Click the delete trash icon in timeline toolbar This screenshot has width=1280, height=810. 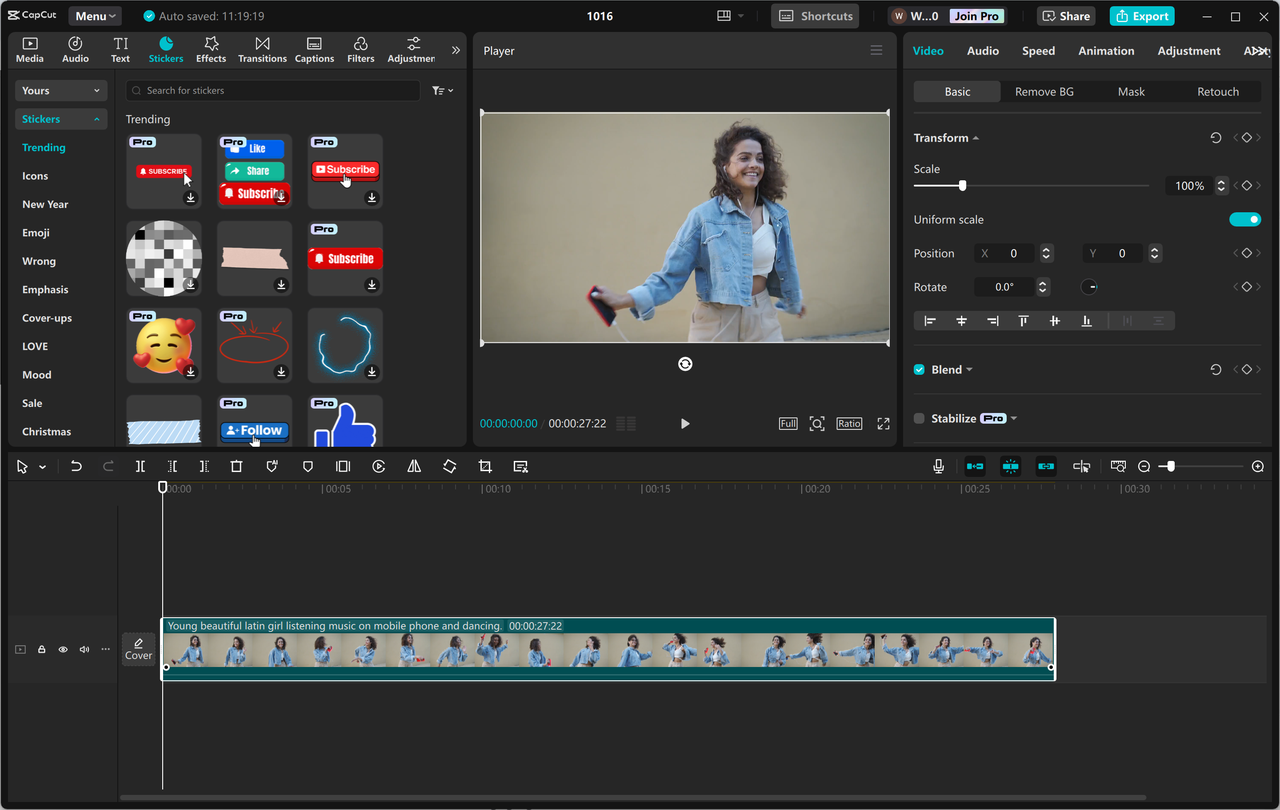(x=236, y=467)
